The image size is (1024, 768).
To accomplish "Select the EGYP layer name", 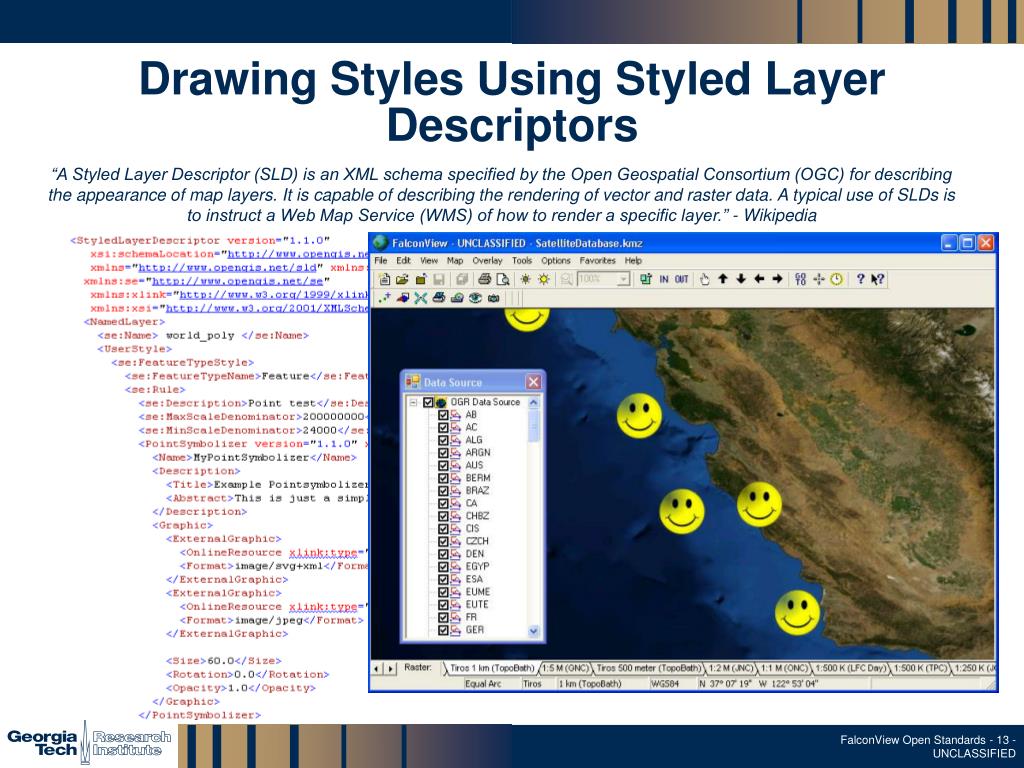I will coord(477,566).
